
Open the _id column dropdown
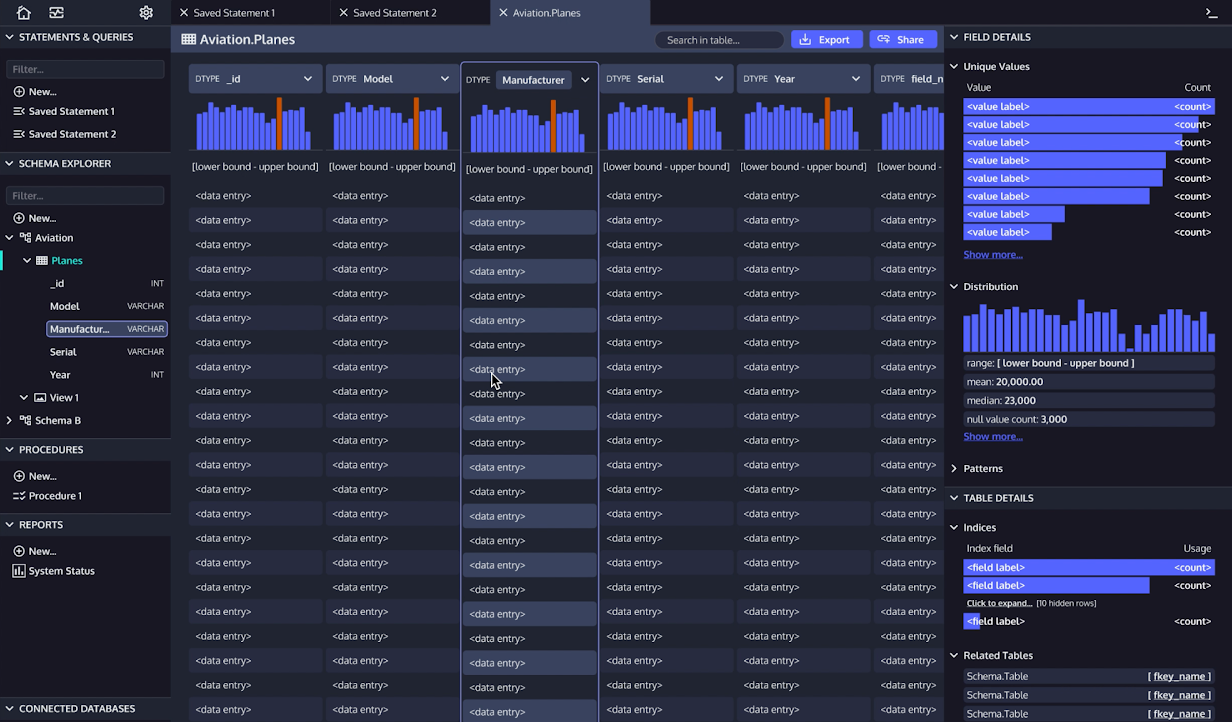click(308, 79)
